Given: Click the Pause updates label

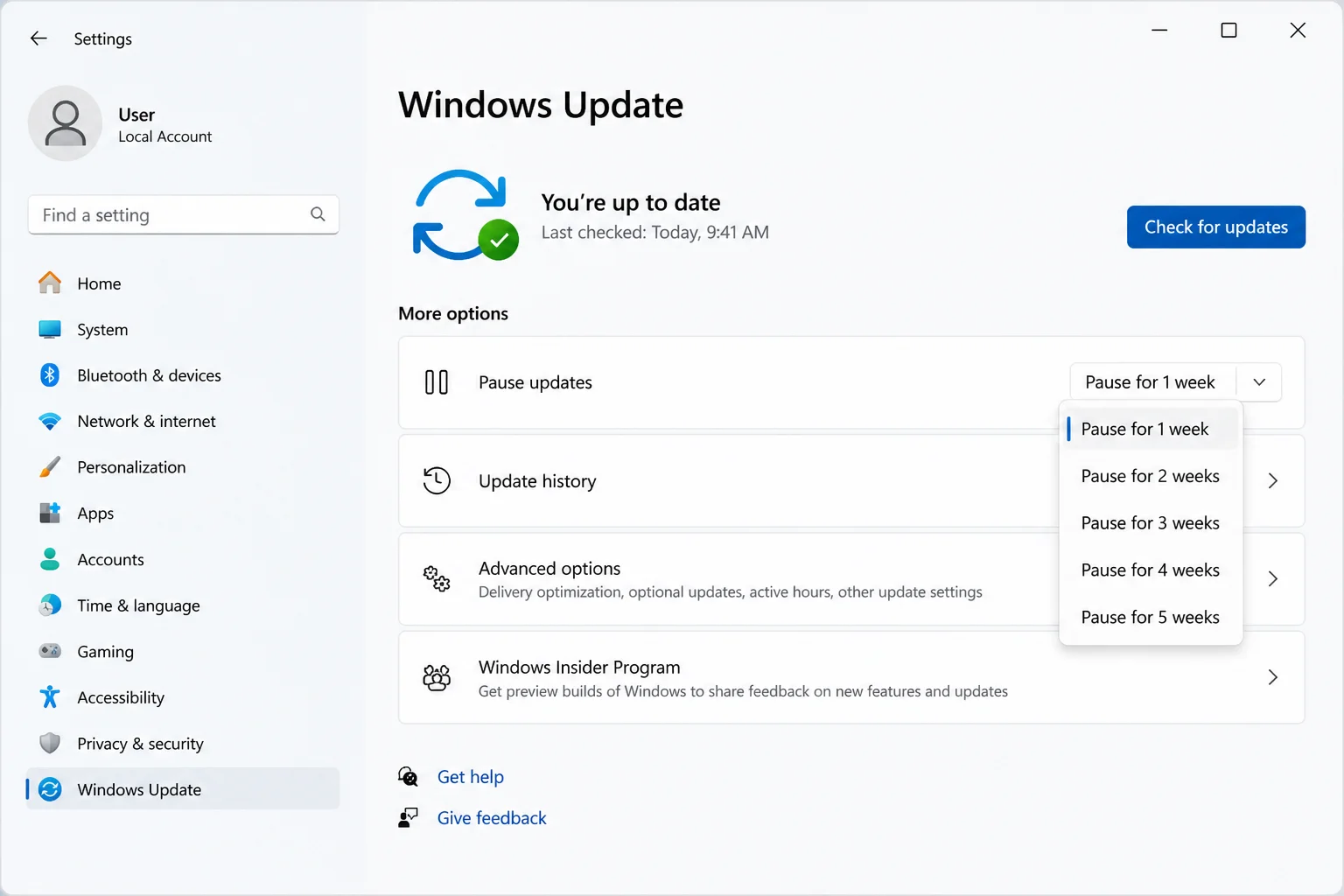Looking at the screenshot, I should click(x=535, y=382).
